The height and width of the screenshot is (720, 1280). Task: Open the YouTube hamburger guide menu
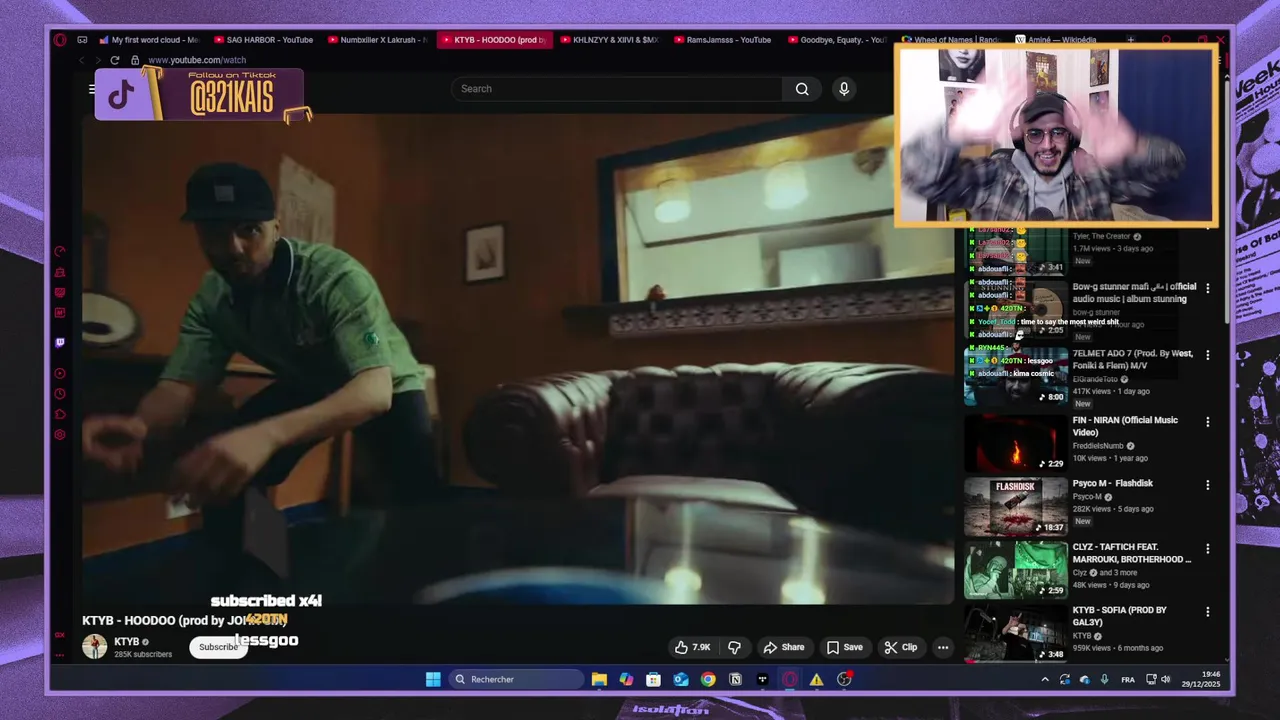click(x=91, y=89)
